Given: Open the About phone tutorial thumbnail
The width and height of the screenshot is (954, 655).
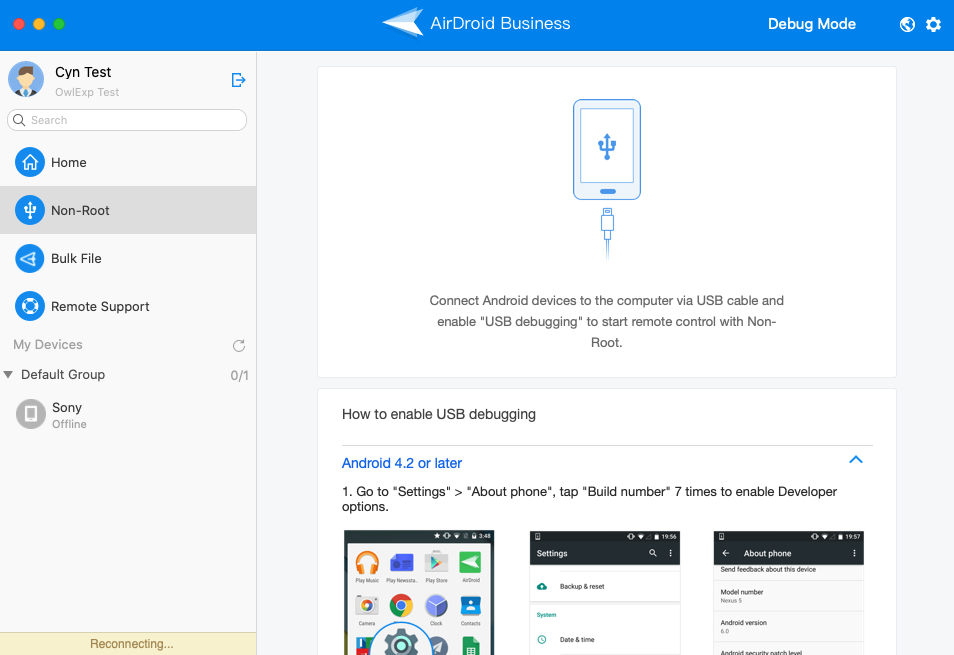Looking at the screenshot, I should click(x=789, y=592).
